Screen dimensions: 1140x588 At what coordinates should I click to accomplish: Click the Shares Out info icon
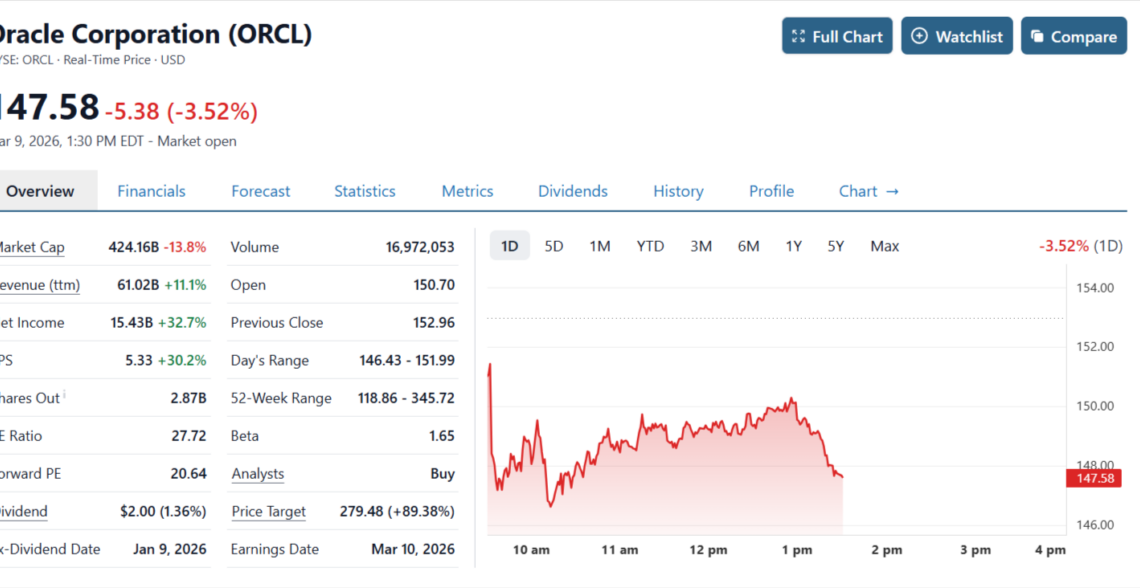point(64,394)
